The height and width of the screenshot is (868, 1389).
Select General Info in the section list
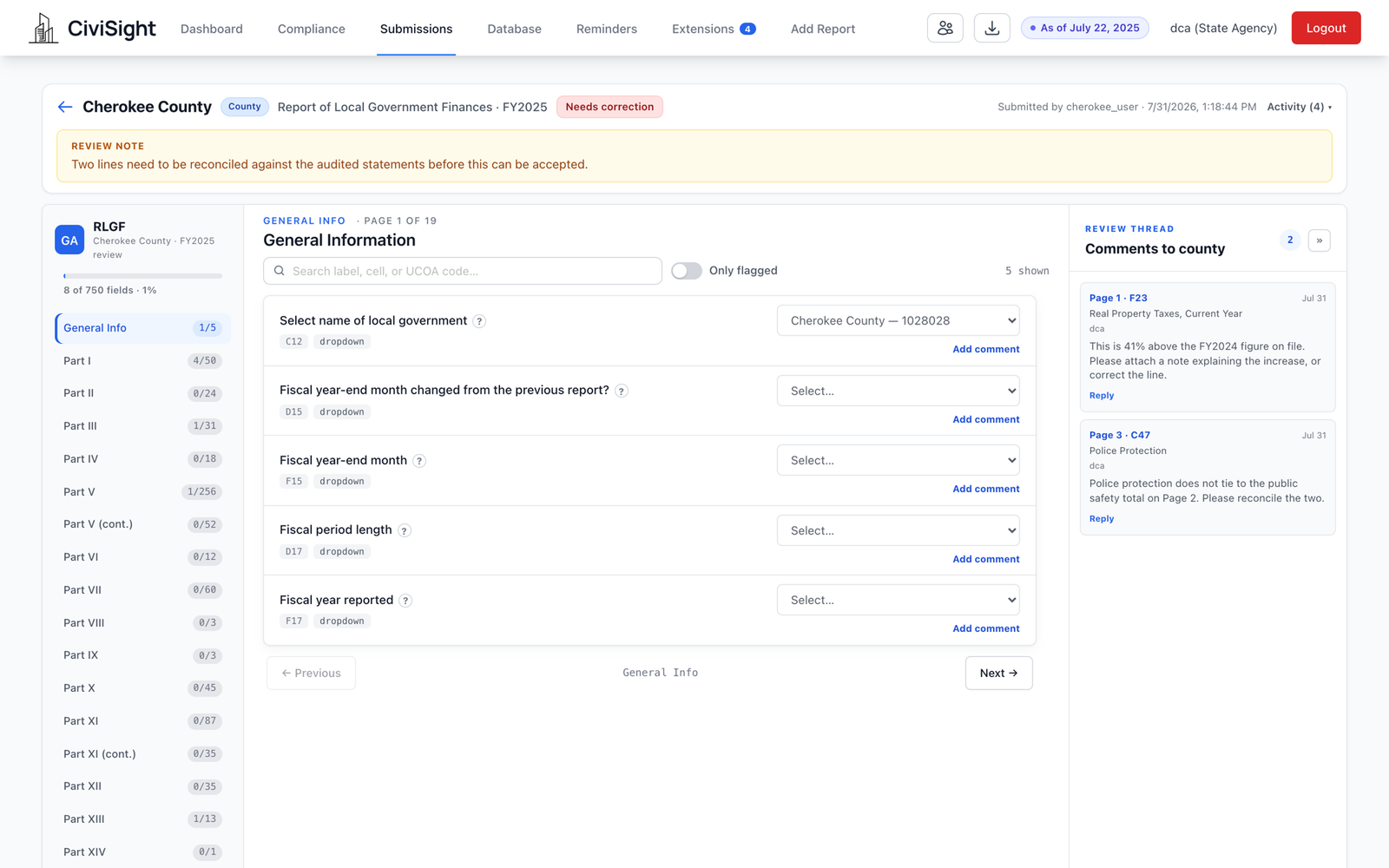click(142, 328)
